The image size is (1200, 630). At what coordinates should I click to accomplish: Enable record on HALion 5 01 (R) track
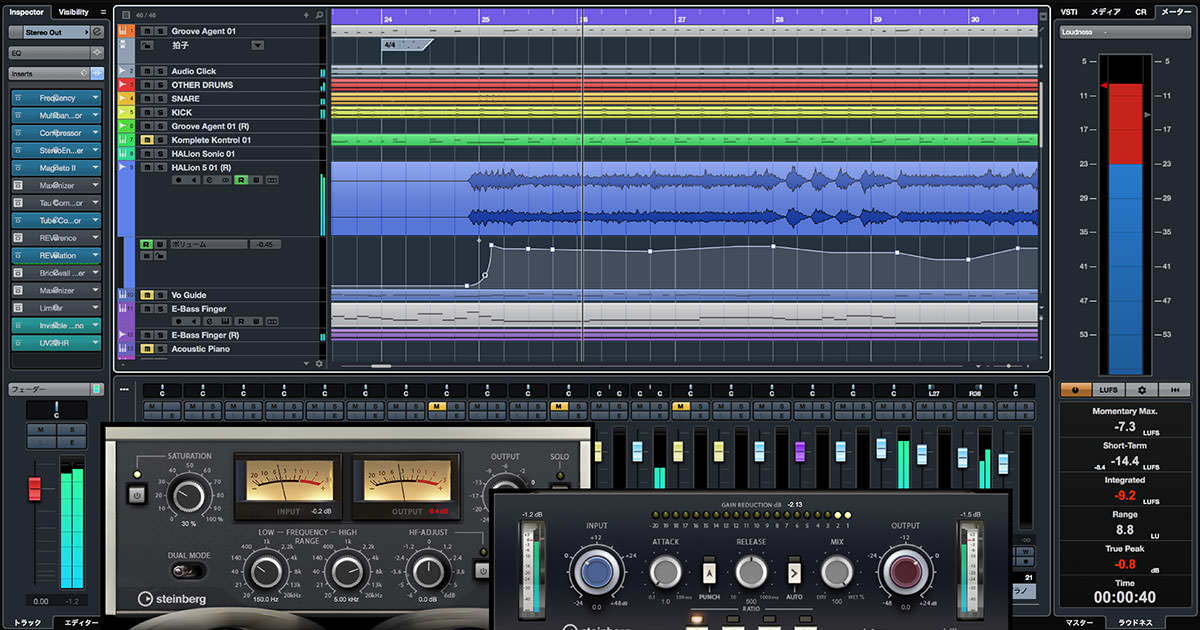click(x=178, y=181)
